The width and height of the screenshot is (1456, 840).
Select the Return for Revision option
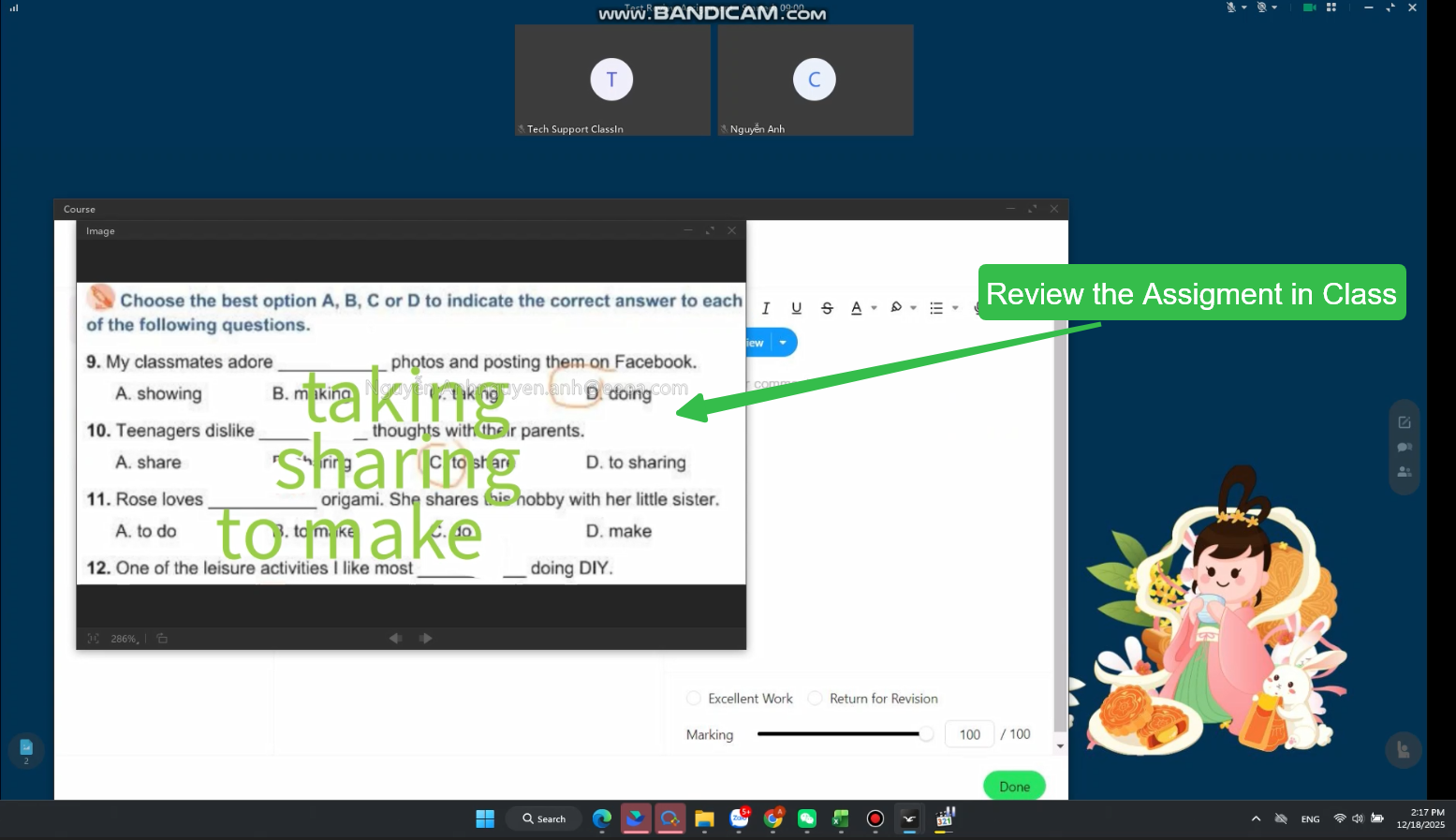pyautogui.click(x=816, y=699)
